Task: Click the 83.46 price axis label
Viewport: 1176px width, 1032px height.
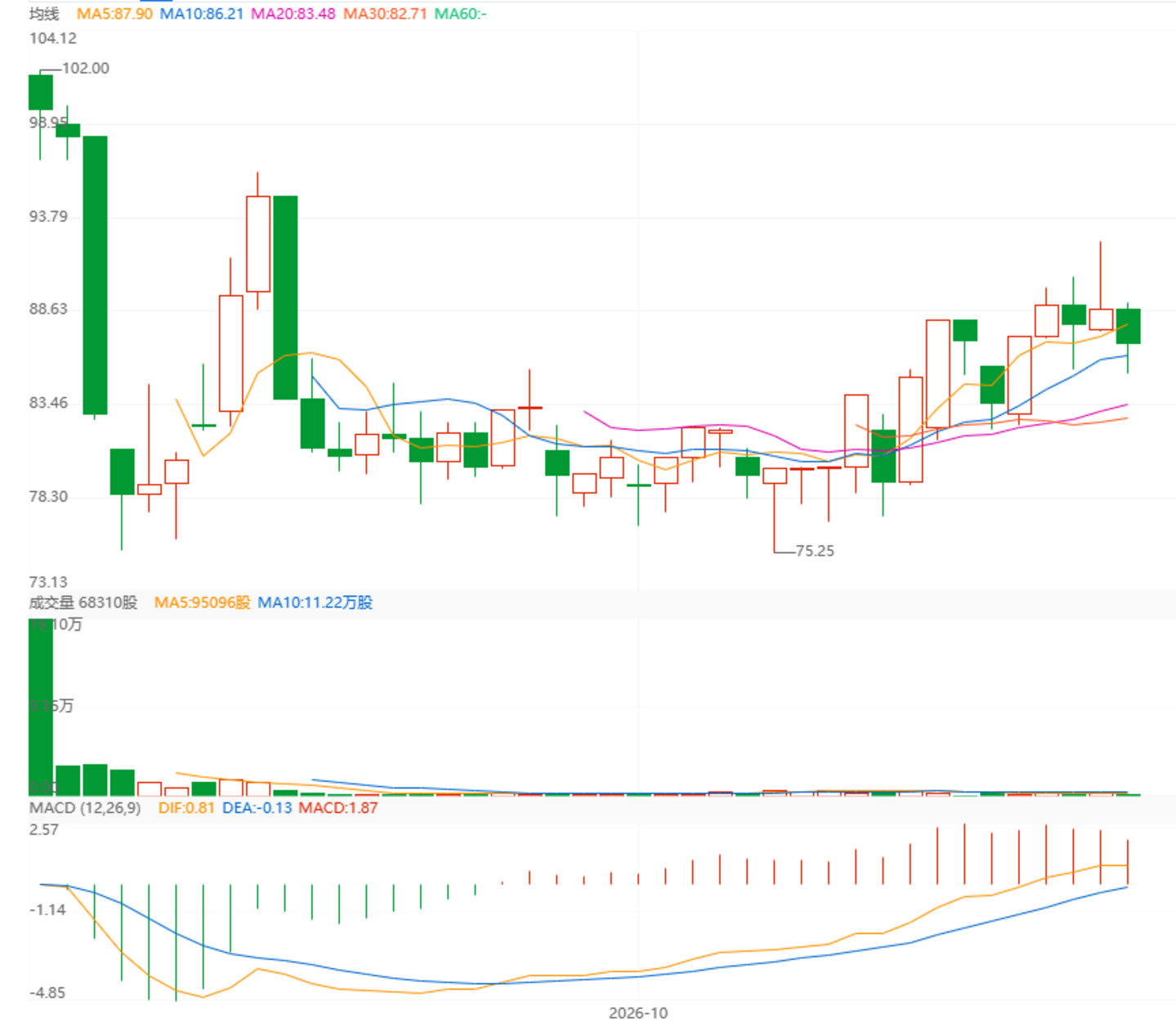Action: point(48,403)
